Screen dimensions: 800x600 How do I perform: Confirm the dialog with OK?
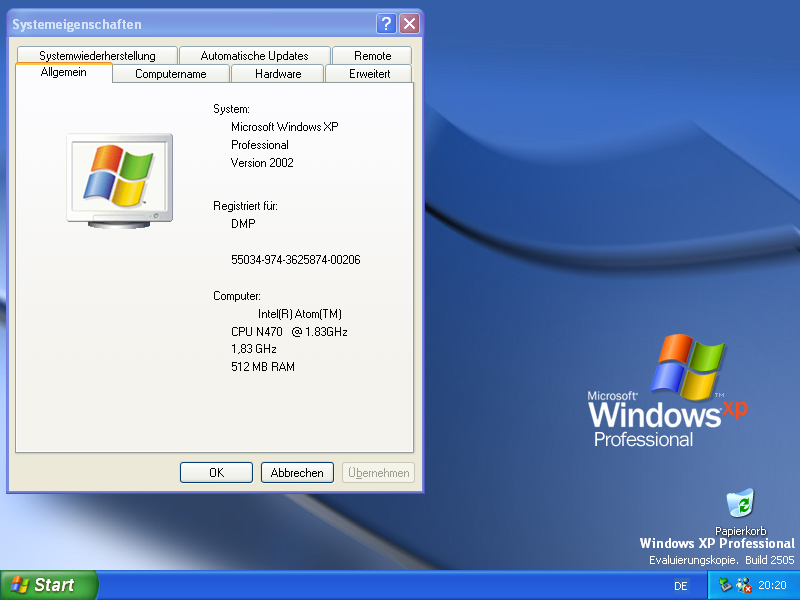pos(216,472)
